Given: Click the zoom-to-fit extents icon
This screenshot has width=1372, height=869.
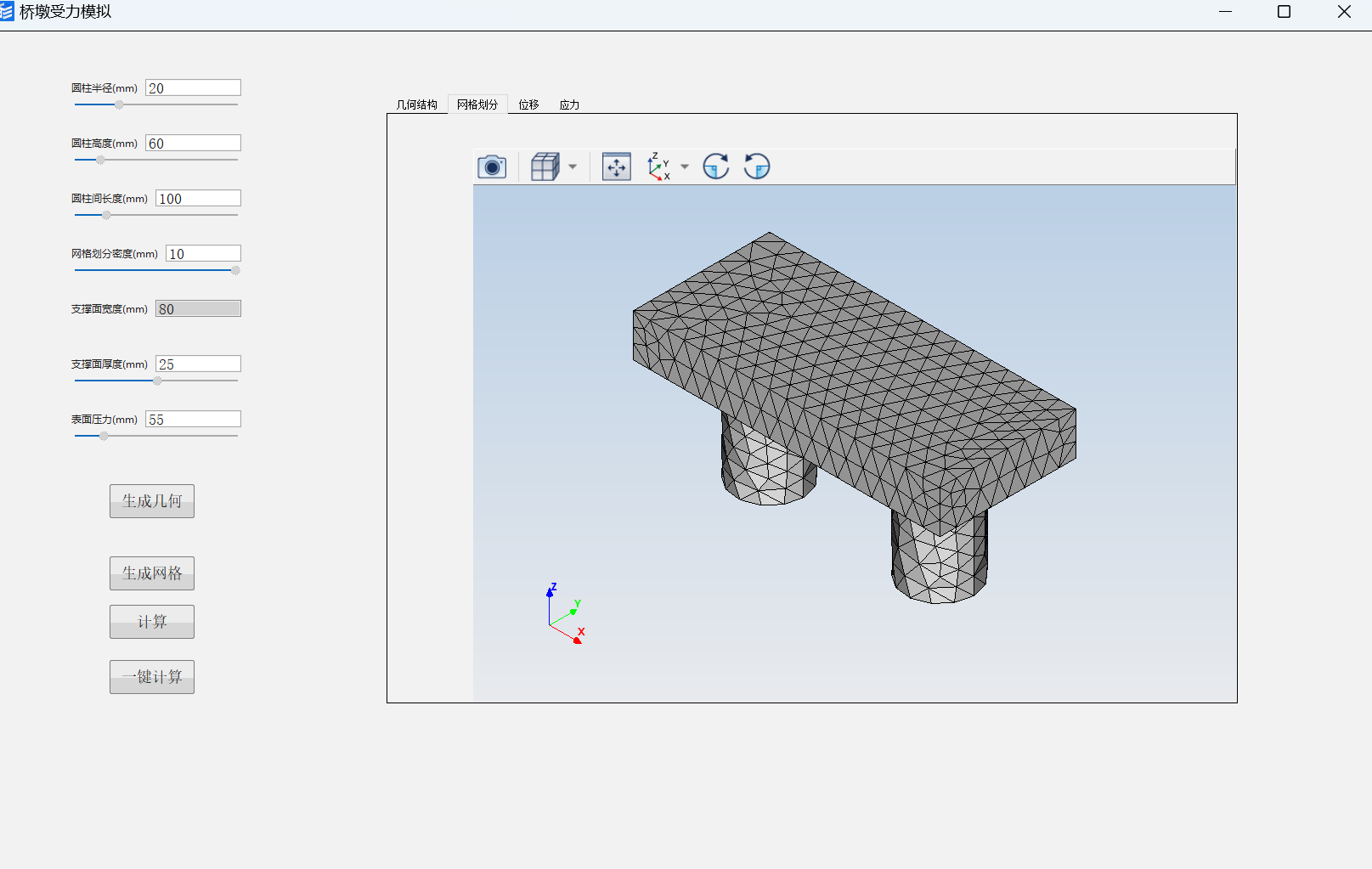Looking at the screenshot, I should coord(617,166).
